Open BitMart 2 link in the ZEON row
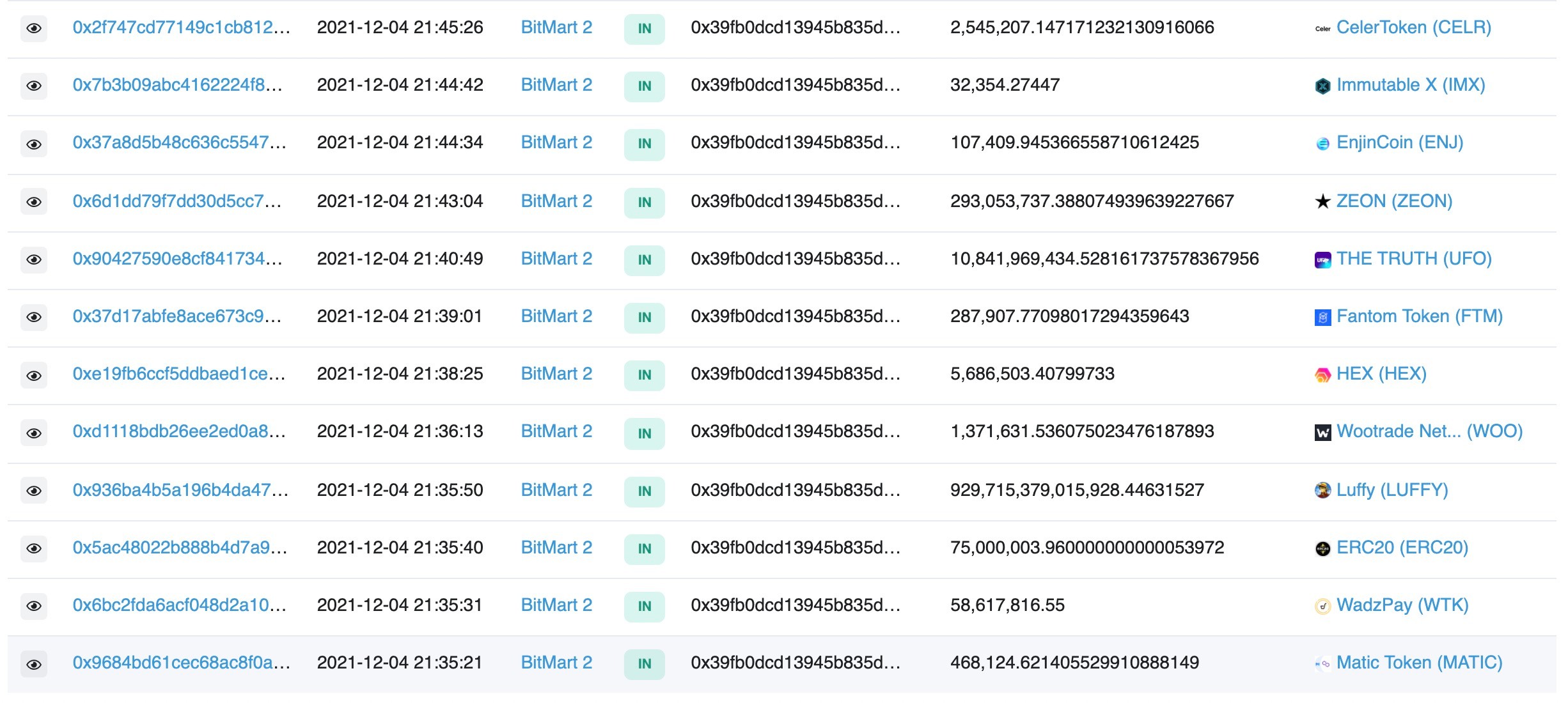Viewport: 1568px width, 703px height. (556, 201)
